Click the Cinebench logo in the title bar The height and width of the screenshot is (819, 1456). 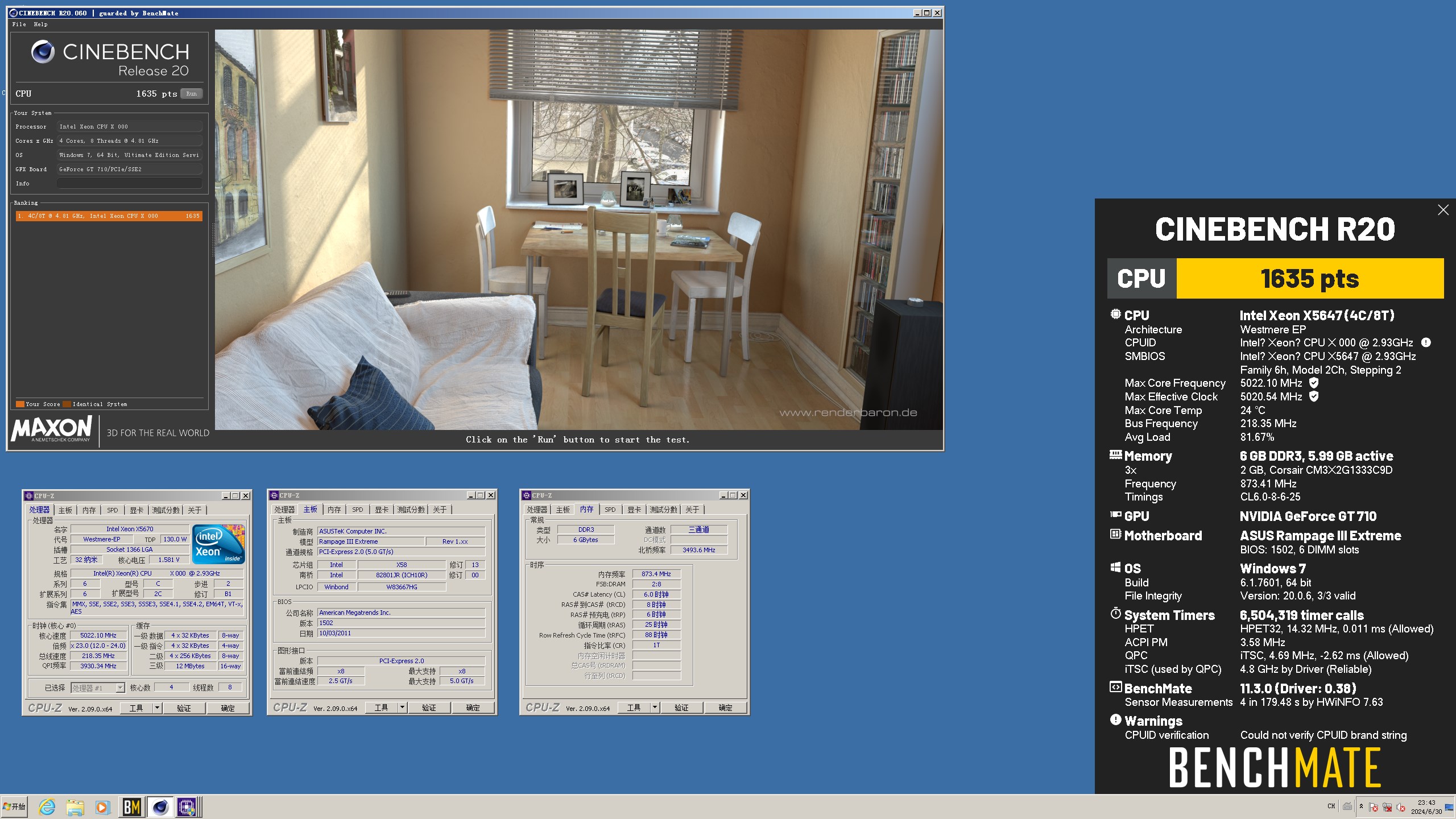click(x=13, y=13)
